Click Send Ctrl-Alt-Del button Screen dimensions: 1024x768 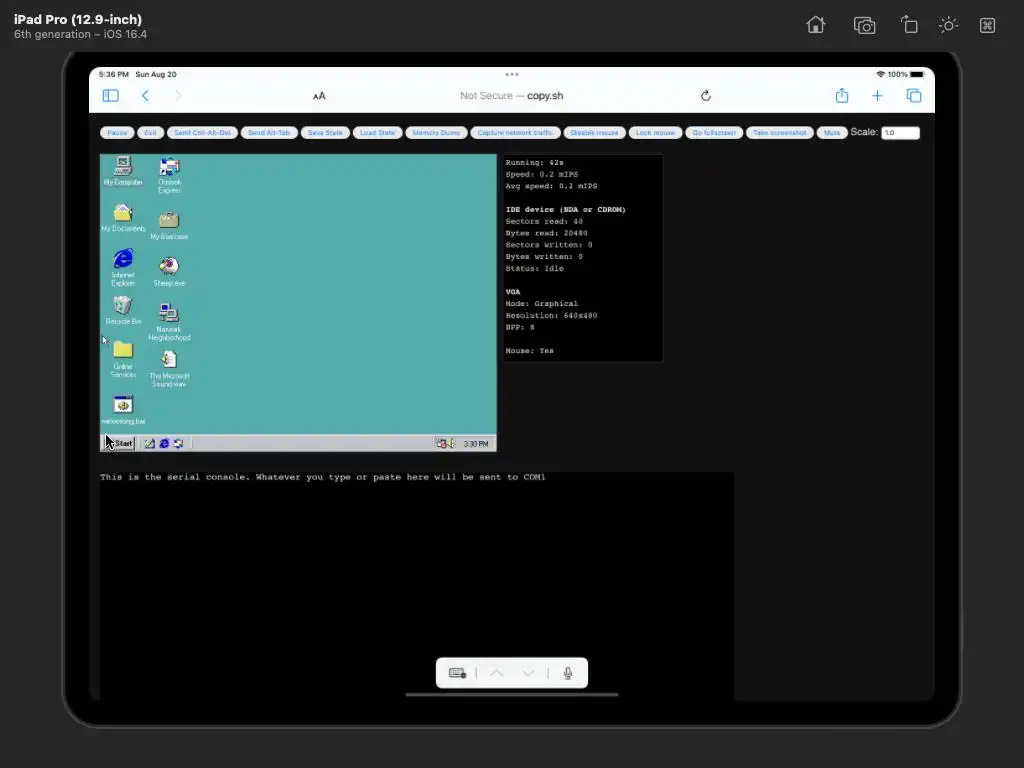[x=202, y=133]
